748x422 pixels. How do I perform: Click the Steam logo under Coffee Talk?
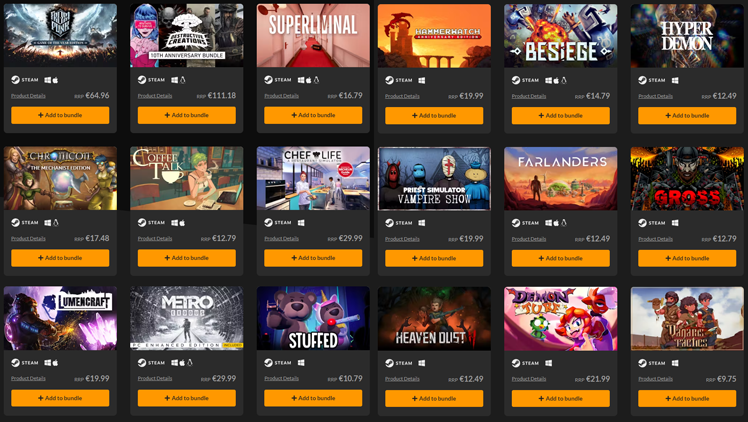[x=142, y=223]
